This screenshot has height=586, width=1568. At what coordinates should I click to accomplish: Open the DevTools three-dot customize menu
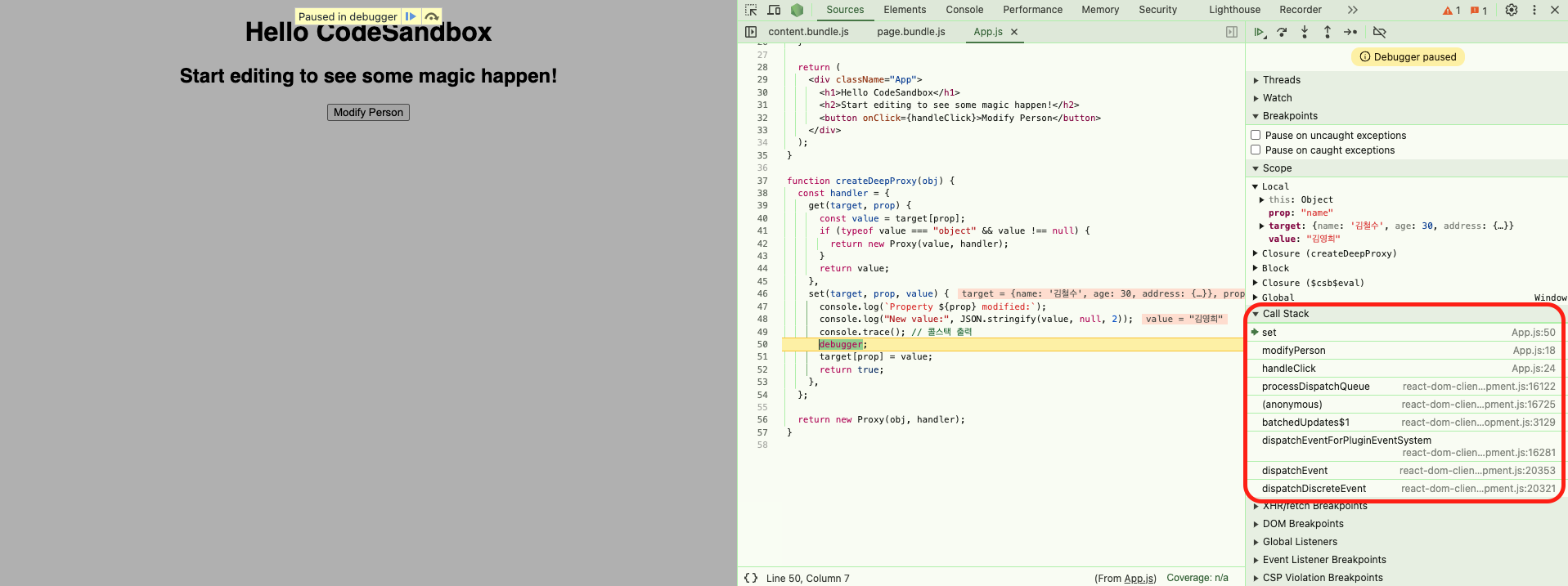point(1534,10)
